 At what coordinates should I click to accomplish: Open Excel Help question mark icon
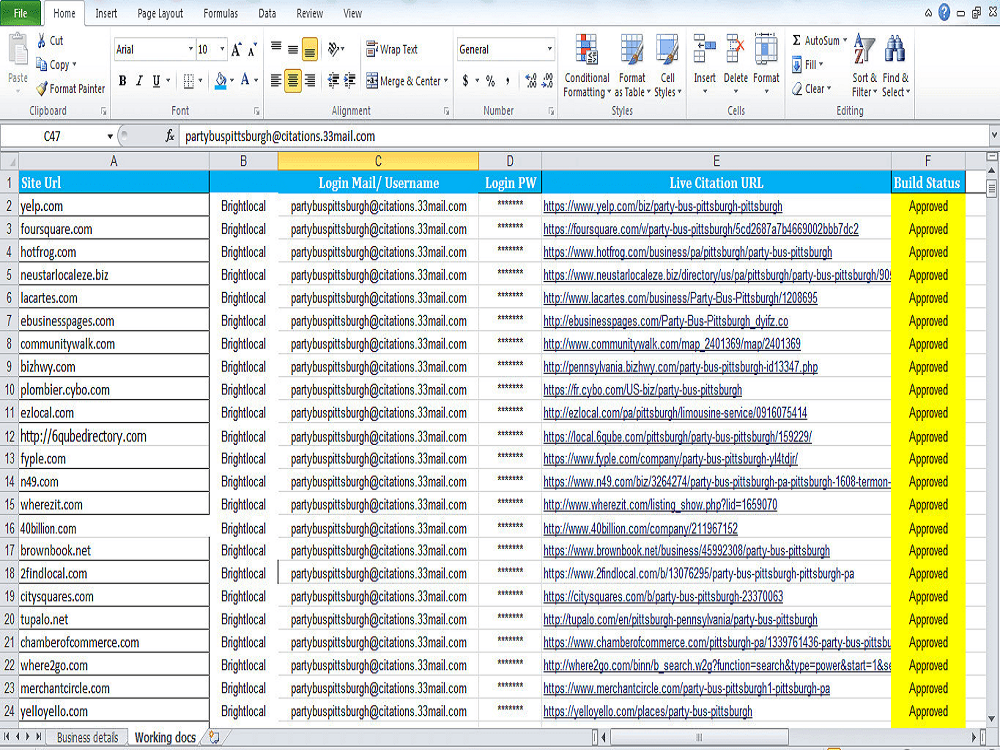click(x=945, y=12)
